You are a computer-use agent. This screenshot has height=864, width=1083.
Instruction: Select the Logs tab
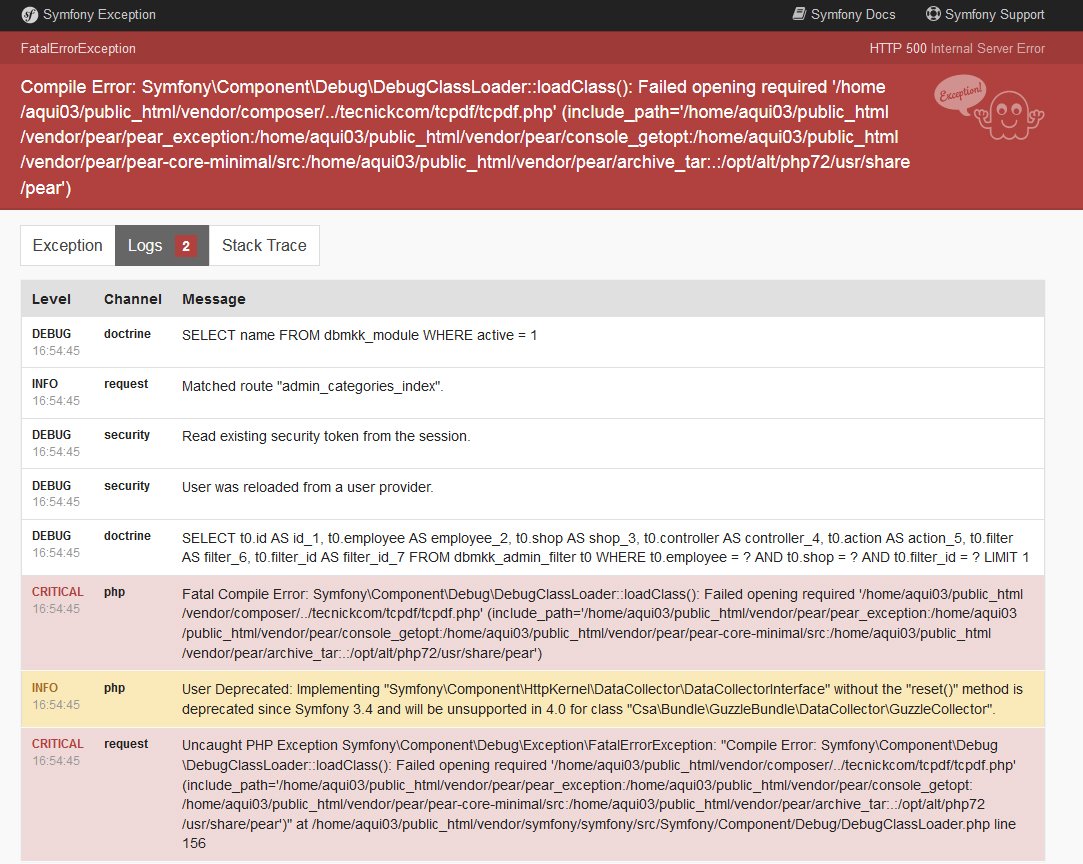(x=162, y=245)
